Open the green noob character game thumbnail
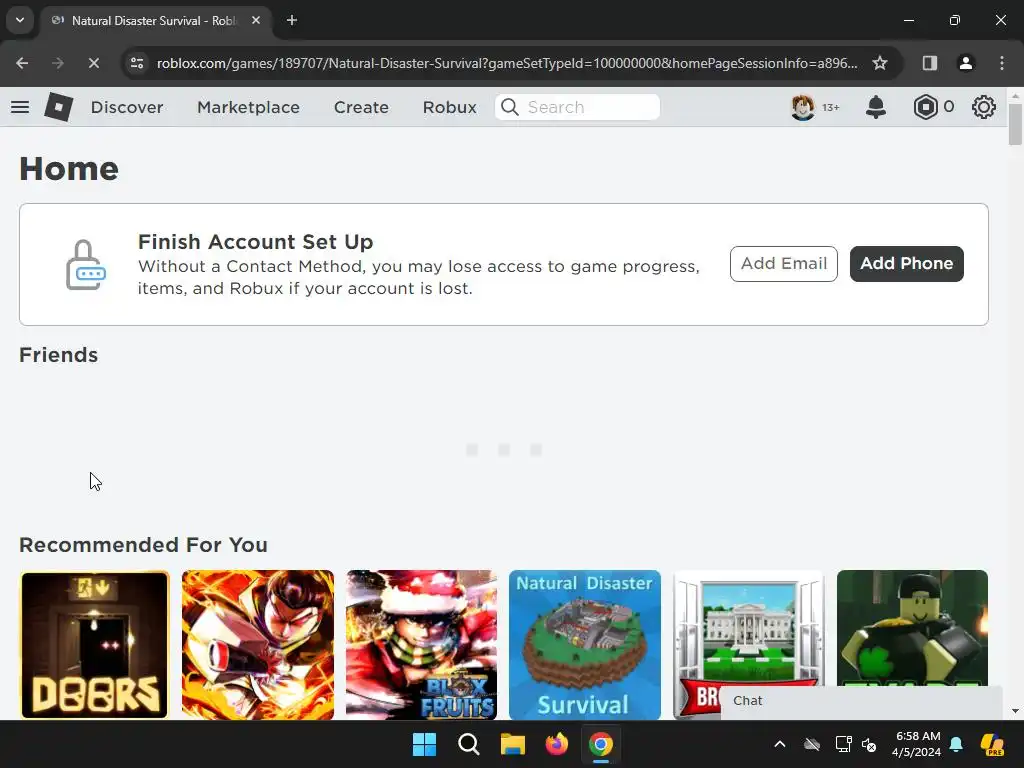The height and width of the screenshot is (768, 1024). click(912, 627)
